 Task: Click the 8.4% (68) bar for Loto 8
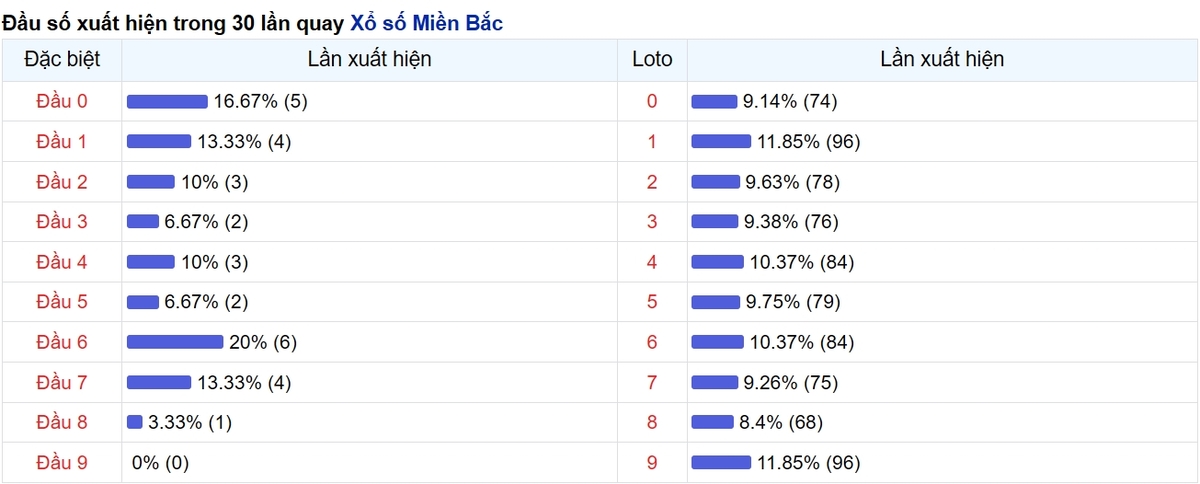tap(713, 423)
